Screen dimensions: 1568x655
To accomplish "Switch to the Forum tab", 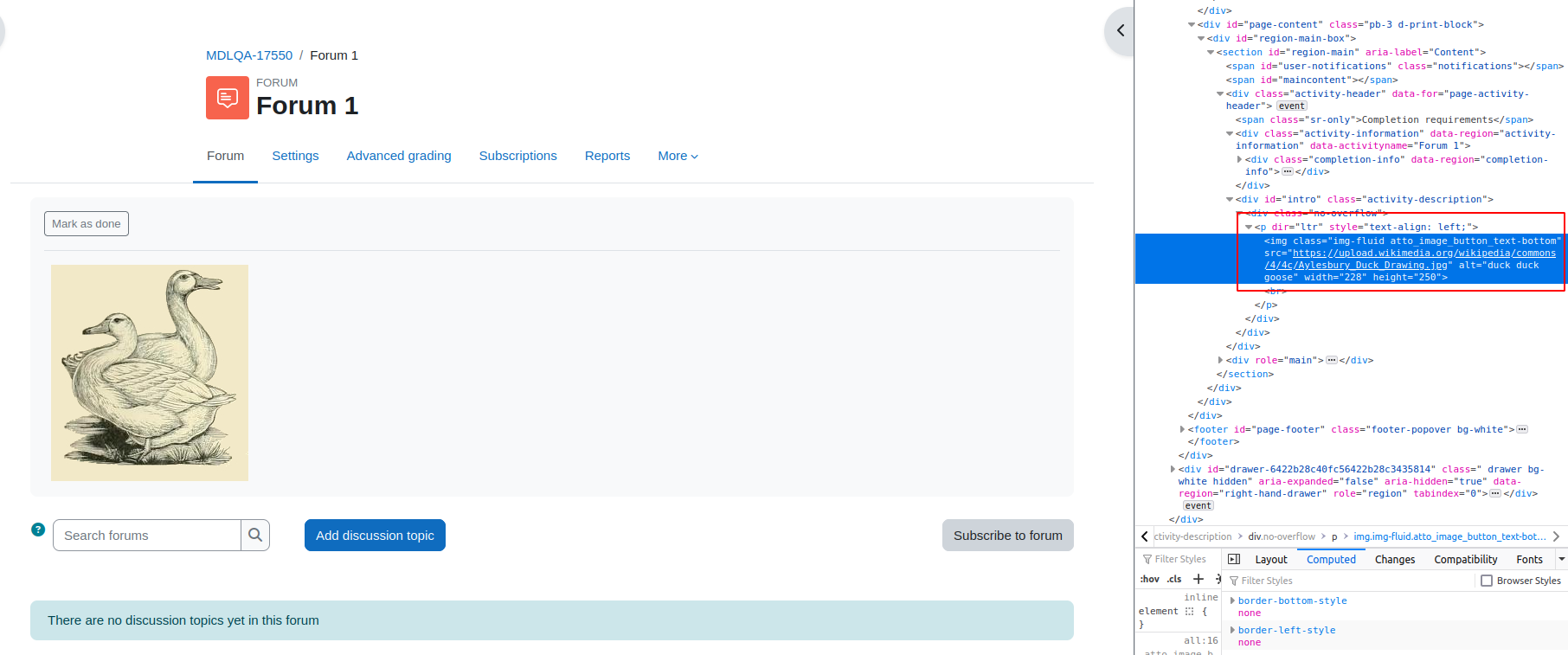I will [225, 156].
